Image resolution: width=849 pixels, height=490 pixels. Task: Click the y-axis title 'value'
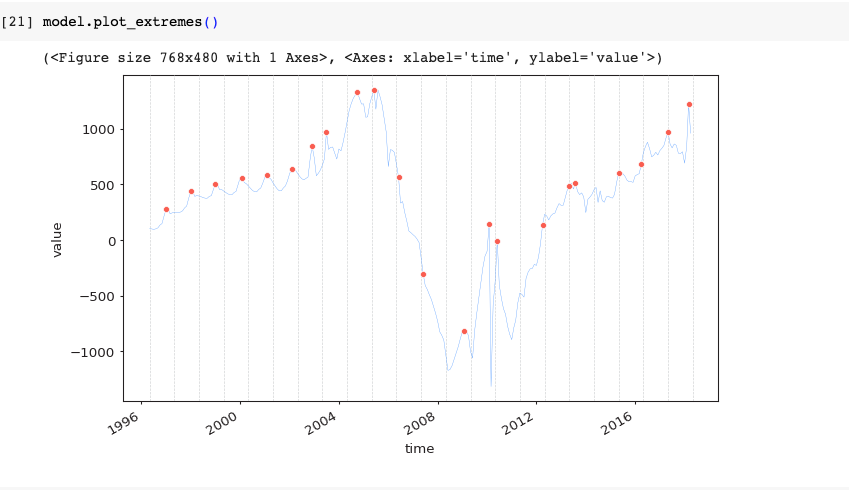[x=57, y=239]
